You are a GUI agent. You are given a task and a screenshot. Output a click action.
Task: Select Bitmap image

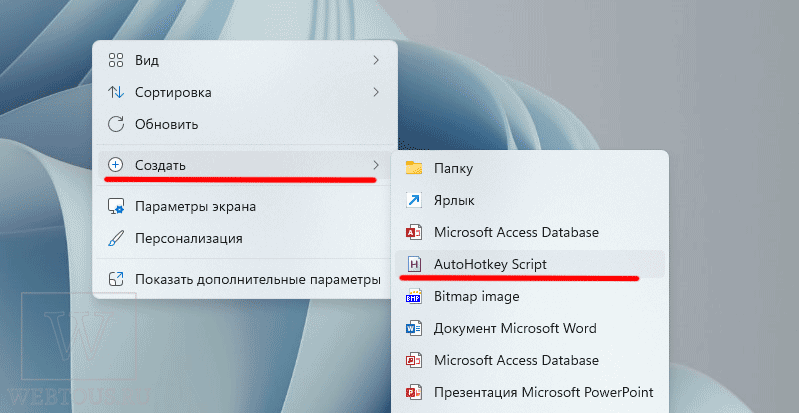[530, 296]
